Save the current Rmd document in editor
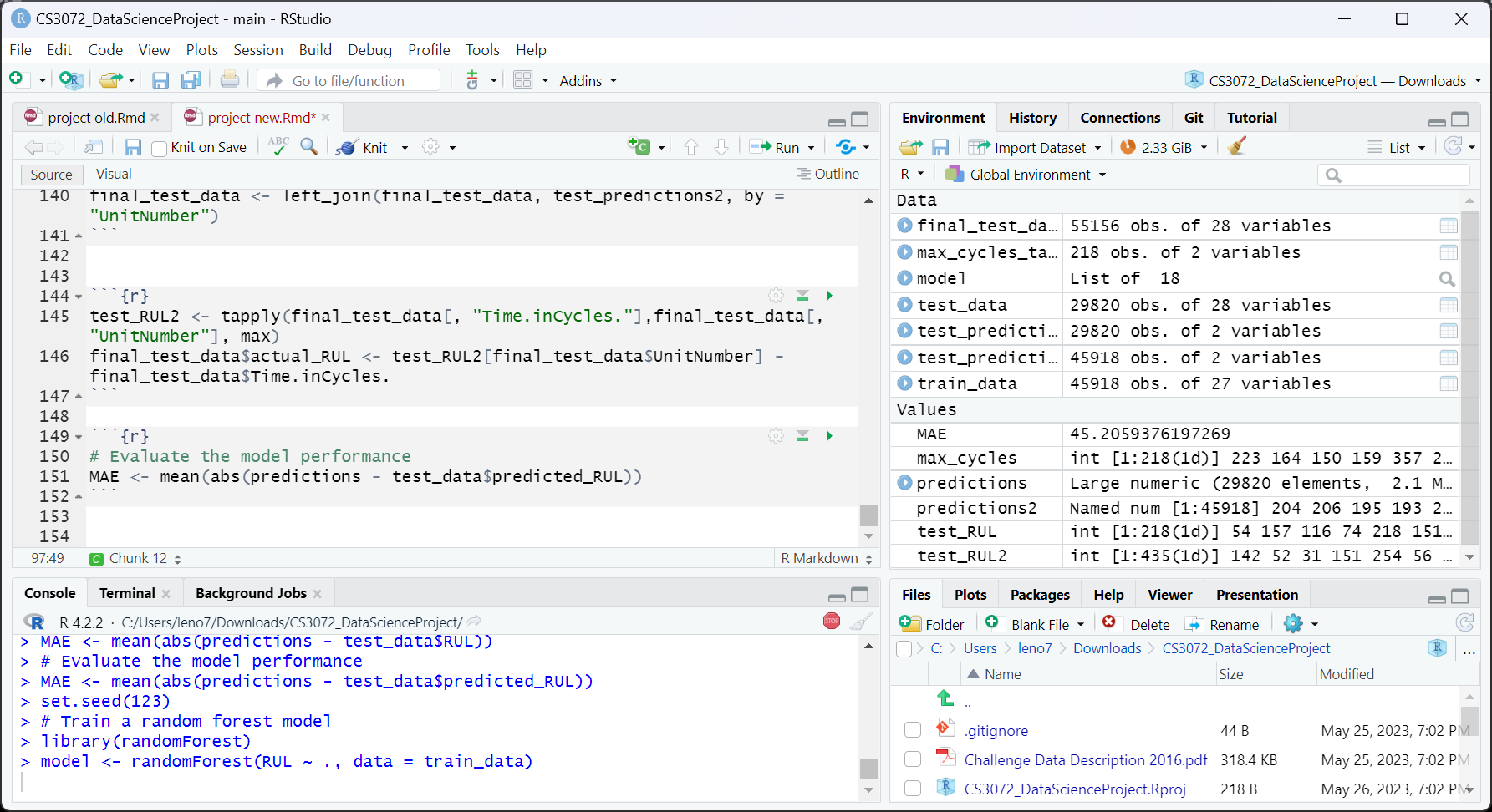 [x=133, y=147]
